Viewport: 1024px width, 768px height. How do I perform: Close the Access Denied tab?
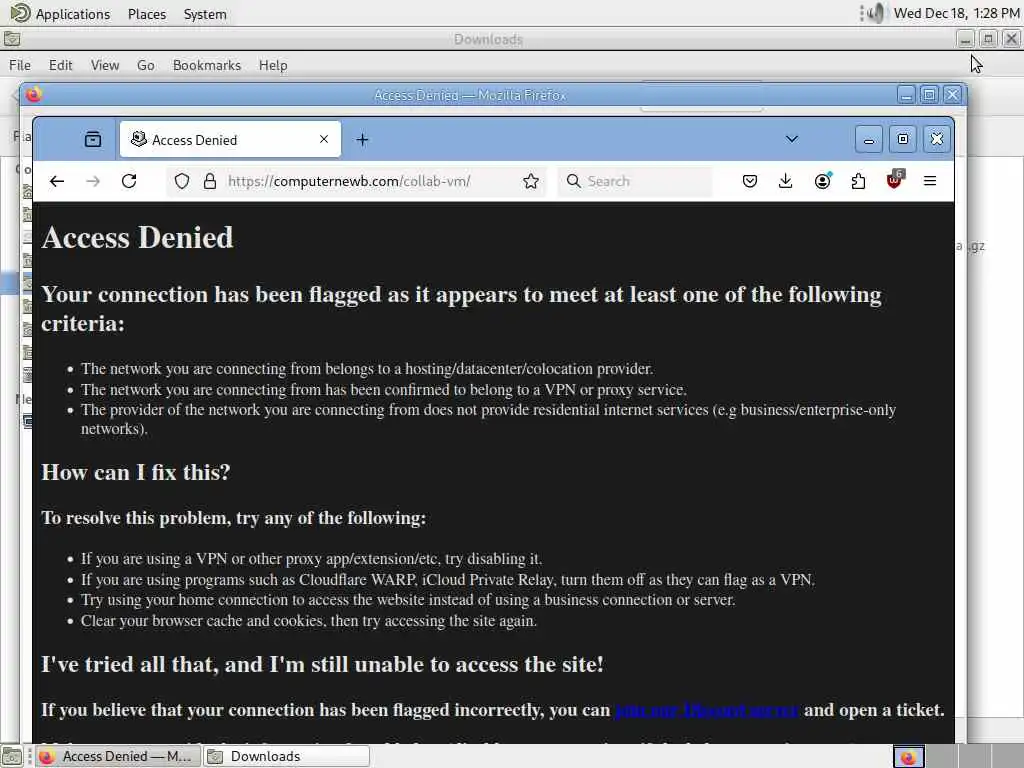click(x=324, y=139)
